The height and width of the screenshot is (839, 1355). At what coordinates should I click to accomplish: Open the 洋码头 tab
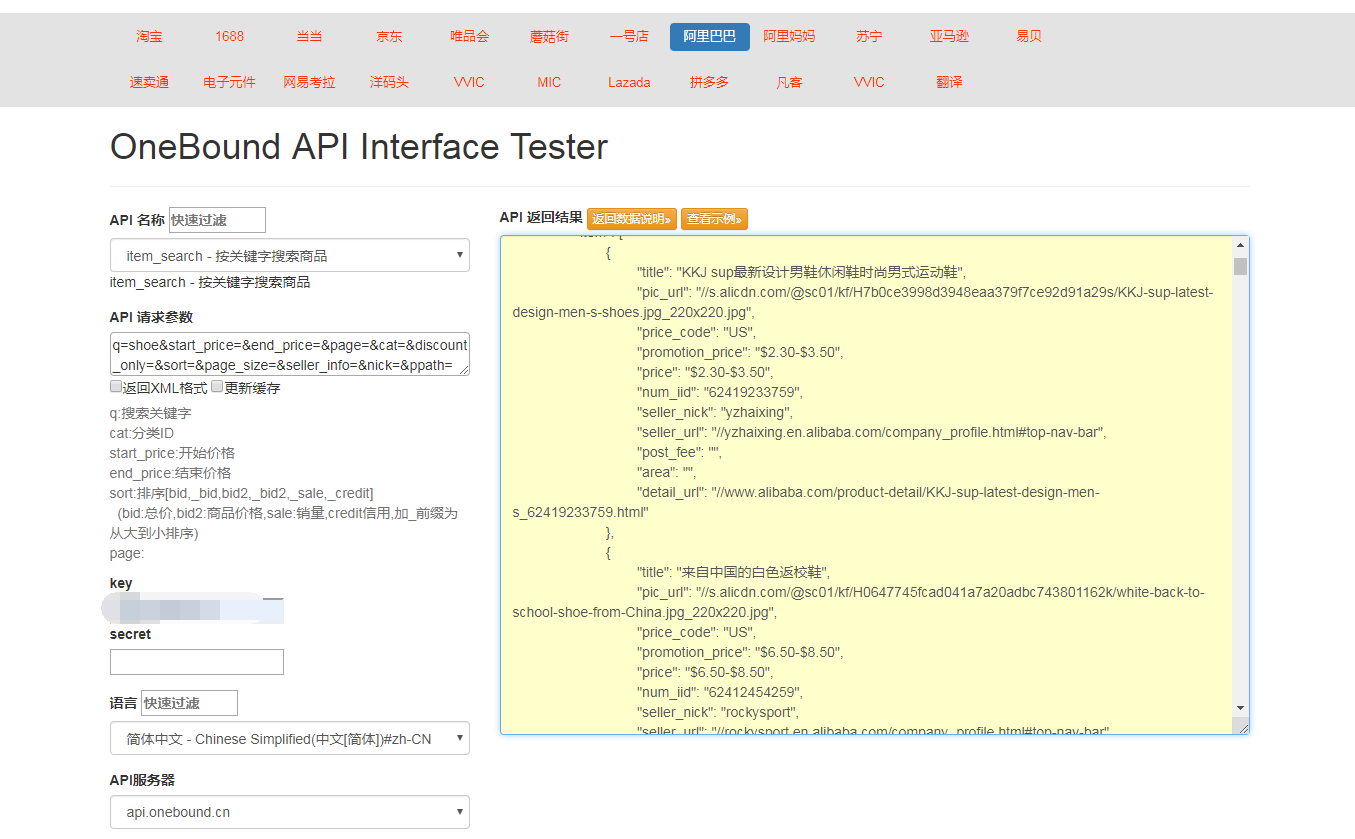[x=389, y=82]
